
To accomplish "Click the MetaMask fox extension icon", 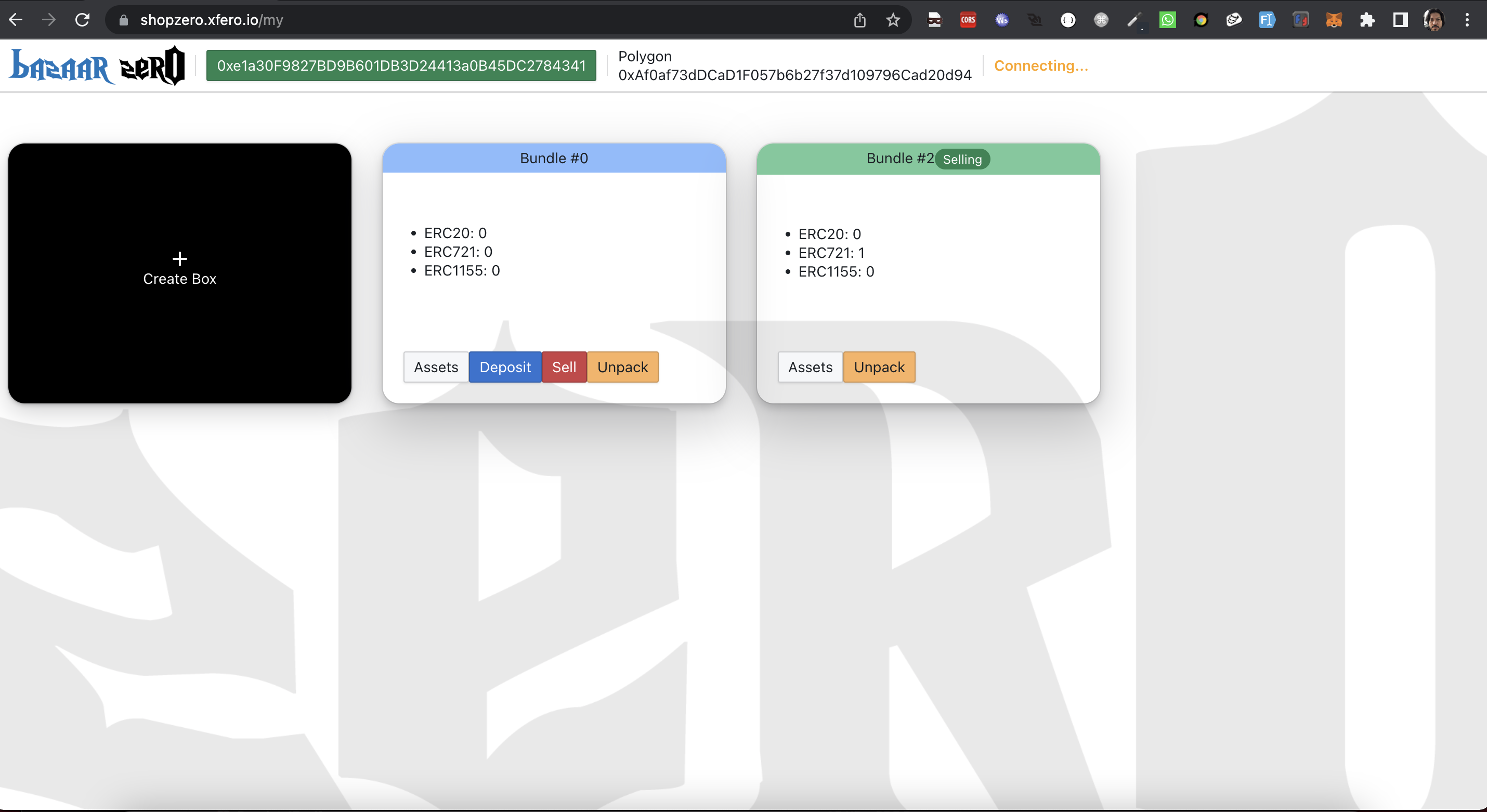I will tap(1334, 20).
